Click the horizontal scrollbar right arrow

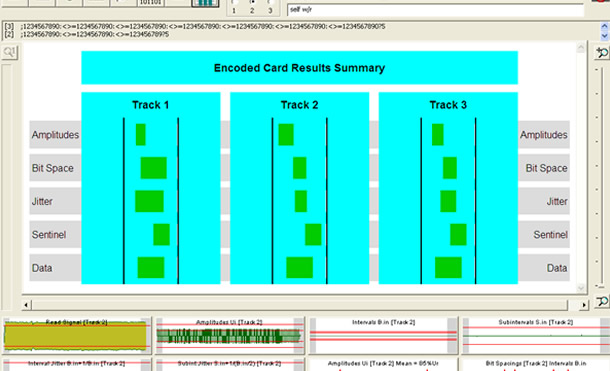(x=584, y=305)
